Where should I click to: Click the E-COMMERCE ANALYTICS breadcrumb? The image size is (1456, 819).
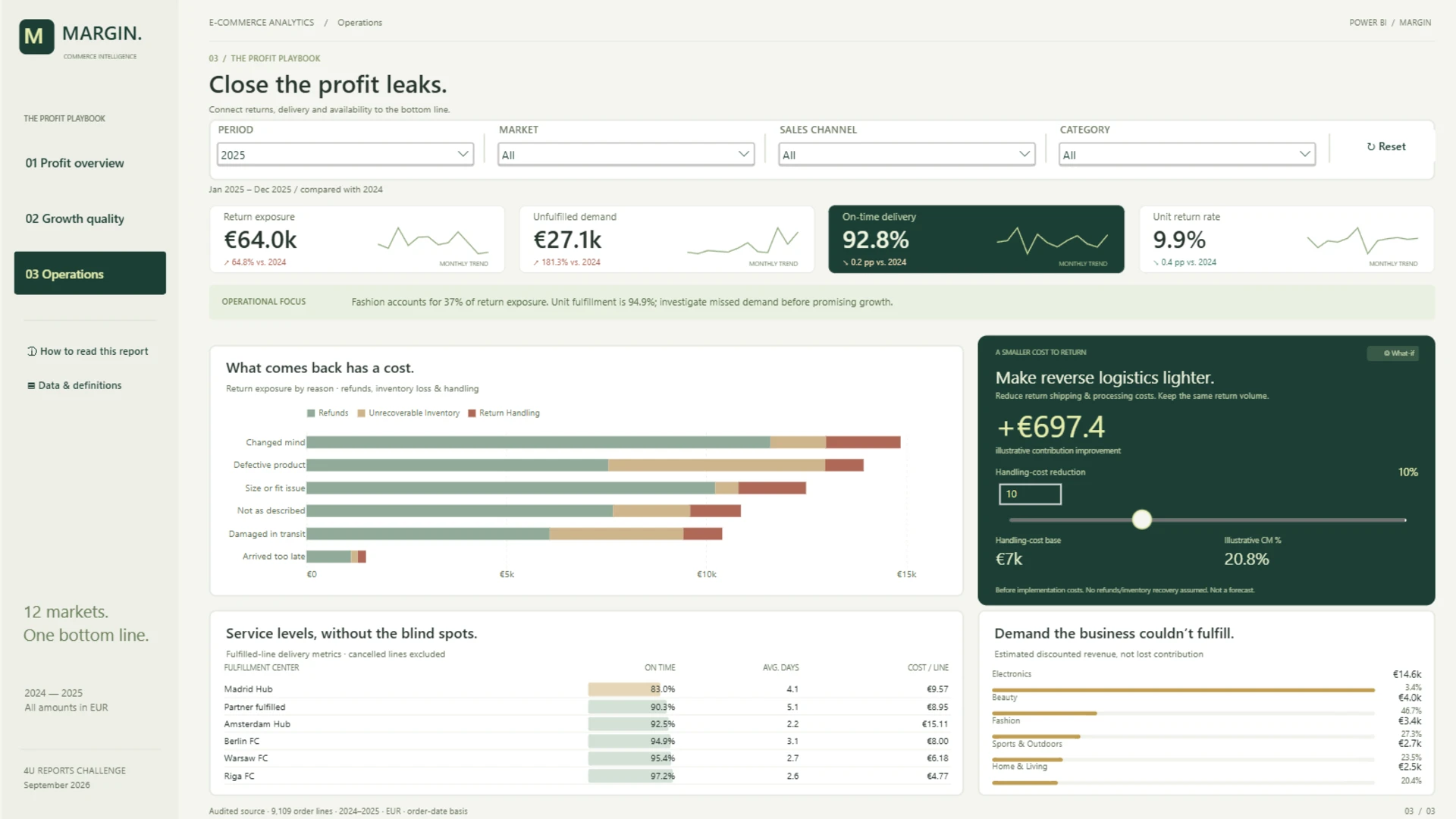[x=262, y=23]
